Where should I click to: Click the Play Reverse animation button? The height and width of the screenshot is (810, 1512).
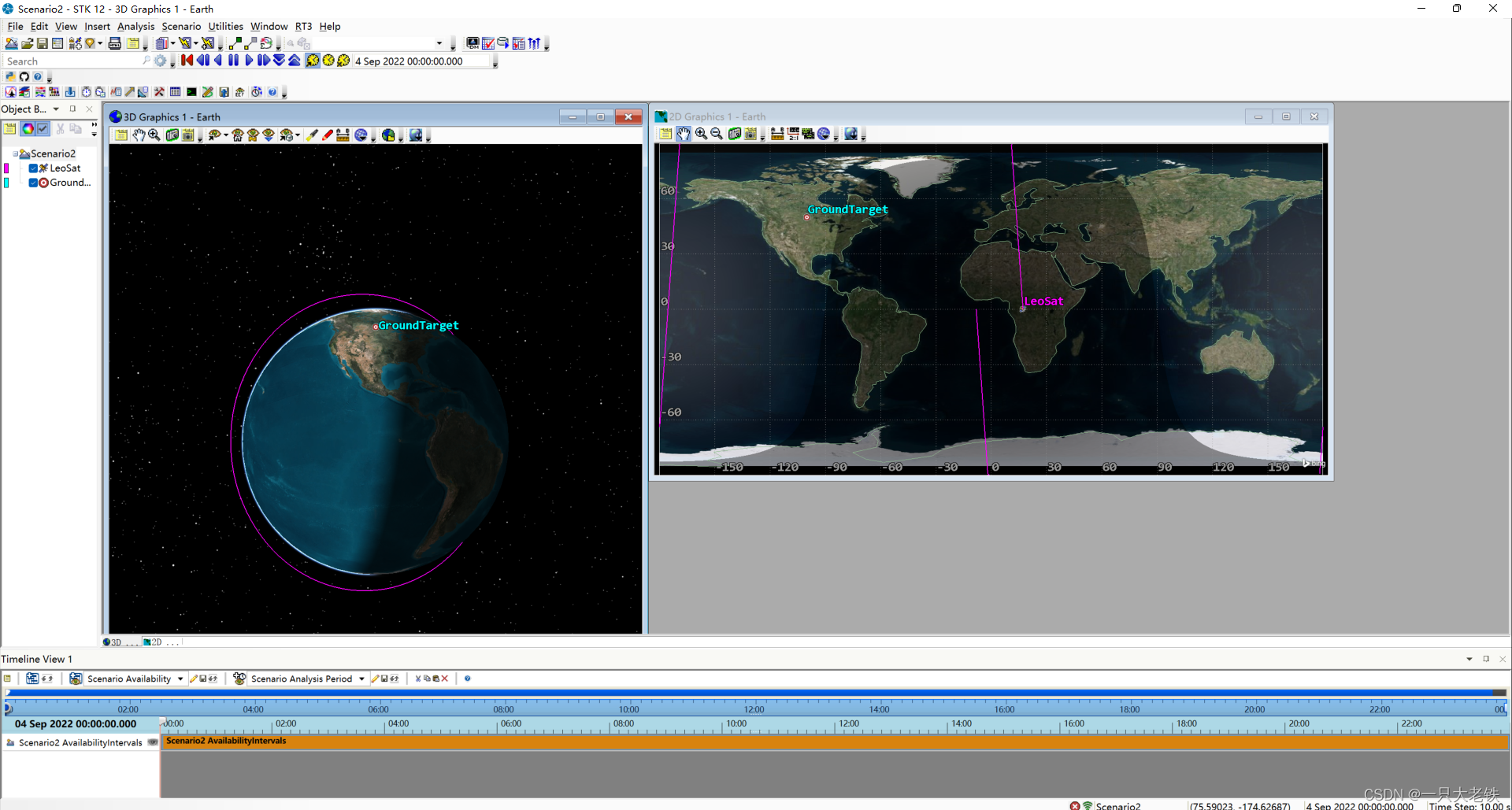point(218,61)
